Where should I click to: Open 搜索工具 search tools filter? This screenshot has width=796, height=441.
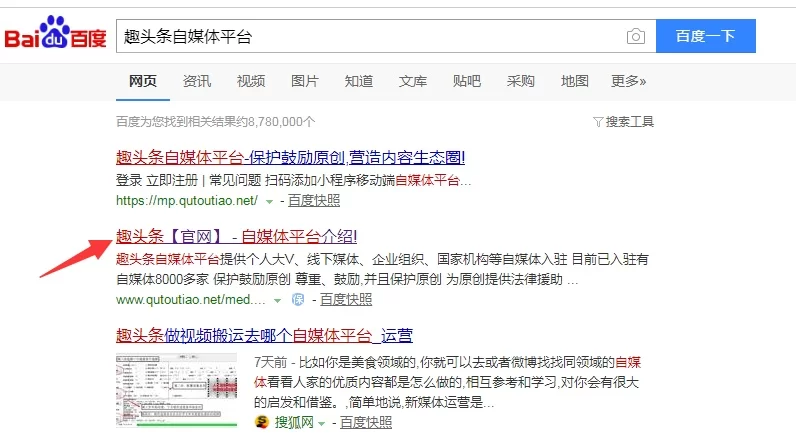click(623, 121)
